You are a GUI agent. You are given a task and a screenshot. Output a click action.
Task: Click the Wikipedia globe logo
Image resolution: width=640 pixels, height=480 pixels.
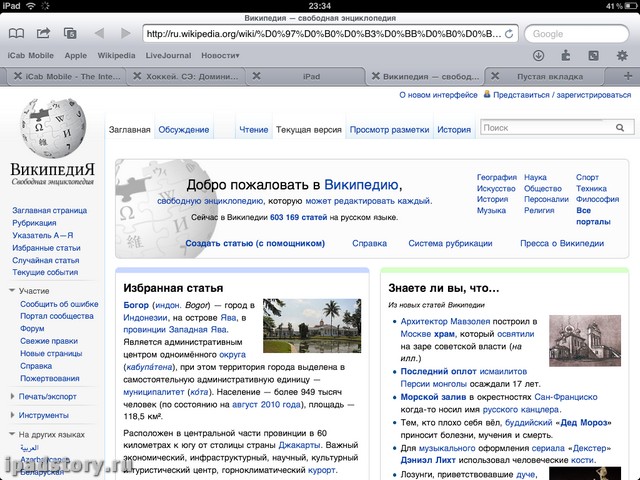[x=53, y=128]
